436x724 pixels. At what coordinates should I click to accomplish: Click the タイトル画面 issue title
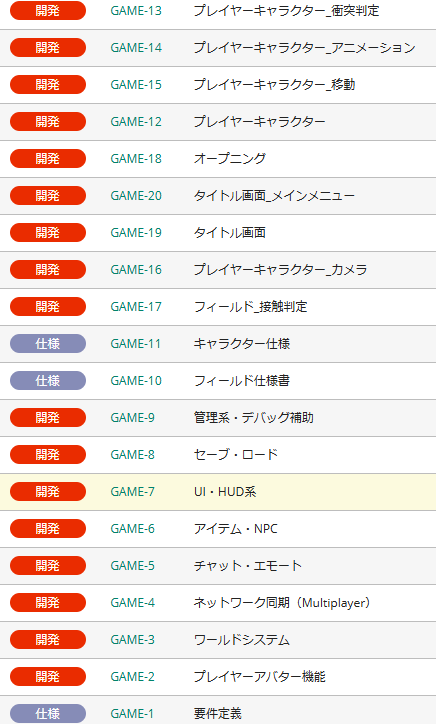pyautogui.click(x=230, y=233)
